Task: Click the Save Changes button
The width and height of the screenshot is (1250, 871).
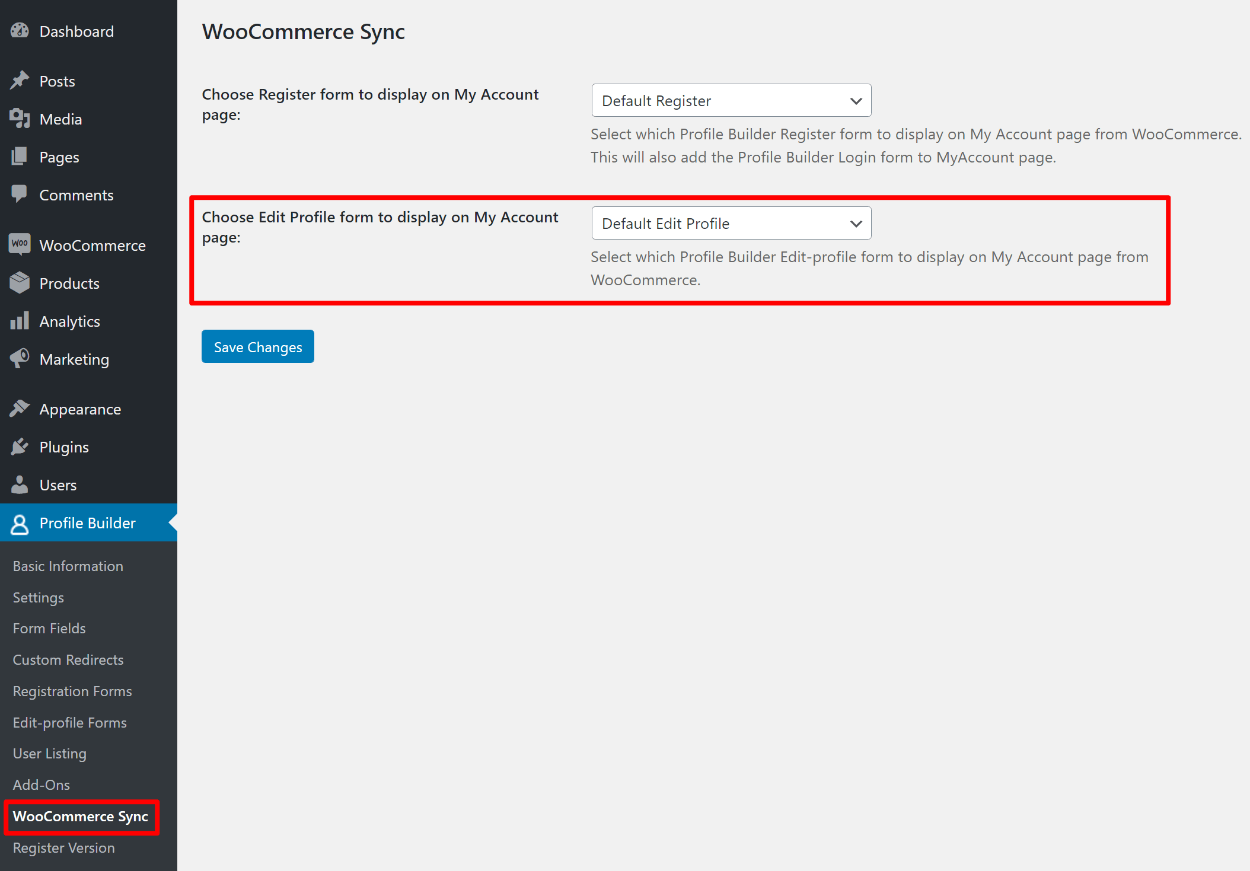Action: (x=258, y=347)
